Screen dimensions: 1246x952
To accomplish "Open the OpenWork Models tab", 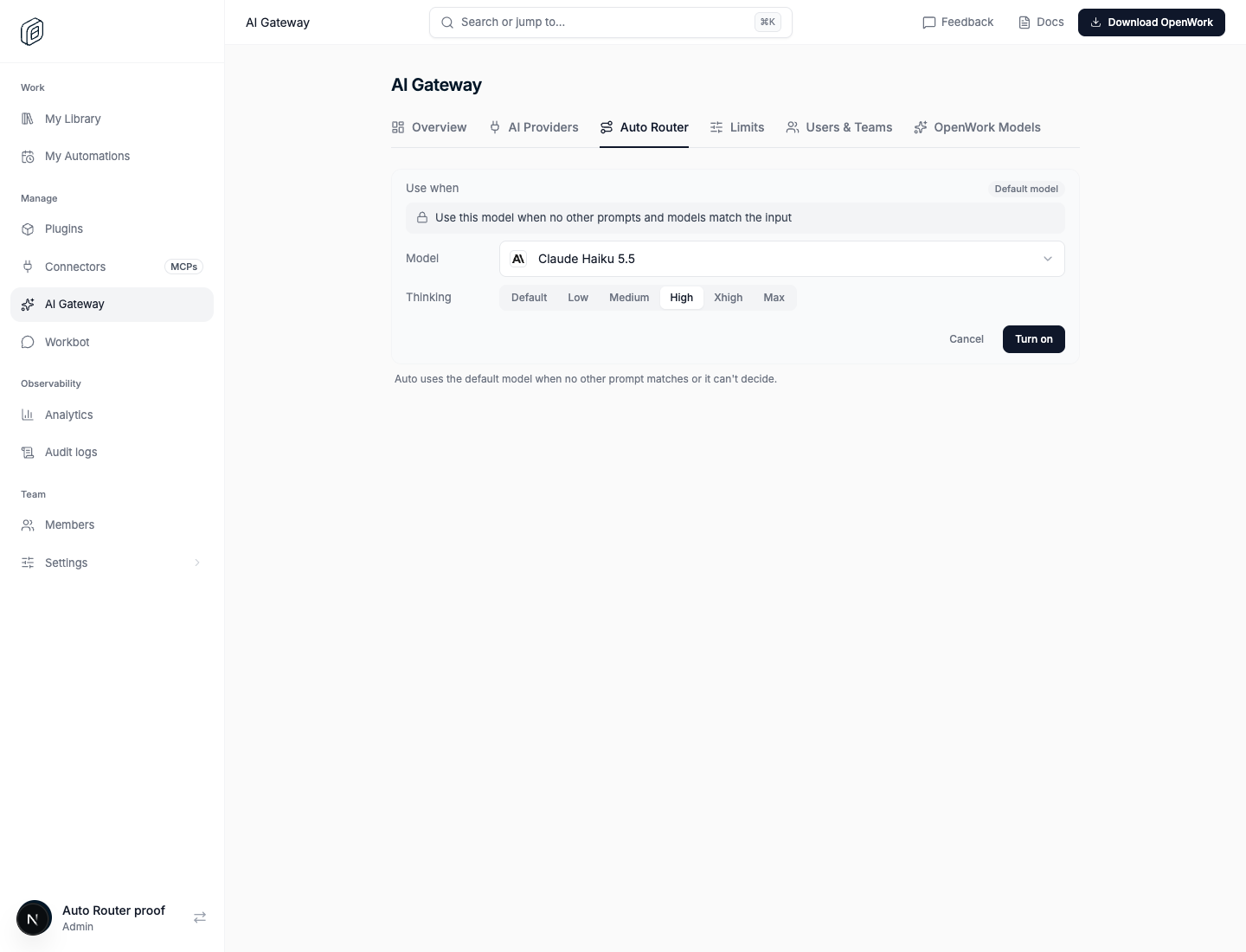I will point(978,127).
